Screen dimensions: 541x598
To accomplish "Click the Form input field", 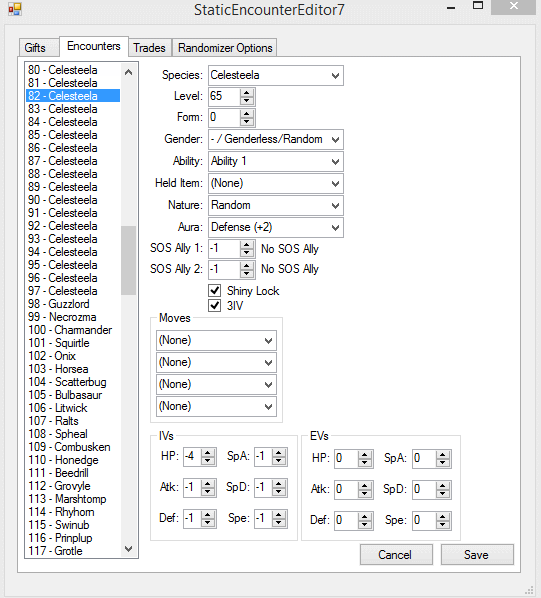I will pyautogui.click(x=225, y=117).
